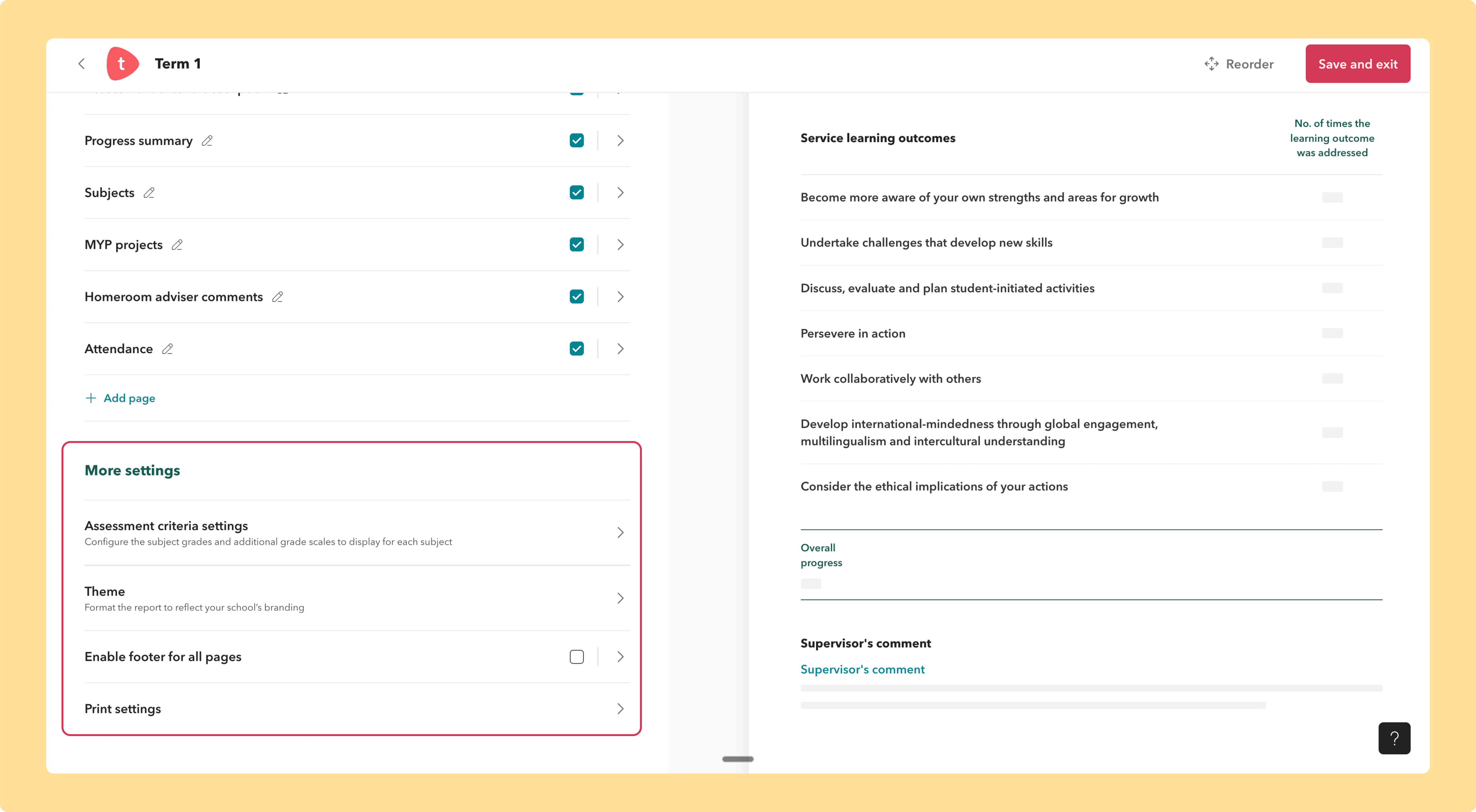Screen dimensions: 1476x812
Task: Click 'Consider the ethical implications' outcome
Action: point(934,486)
